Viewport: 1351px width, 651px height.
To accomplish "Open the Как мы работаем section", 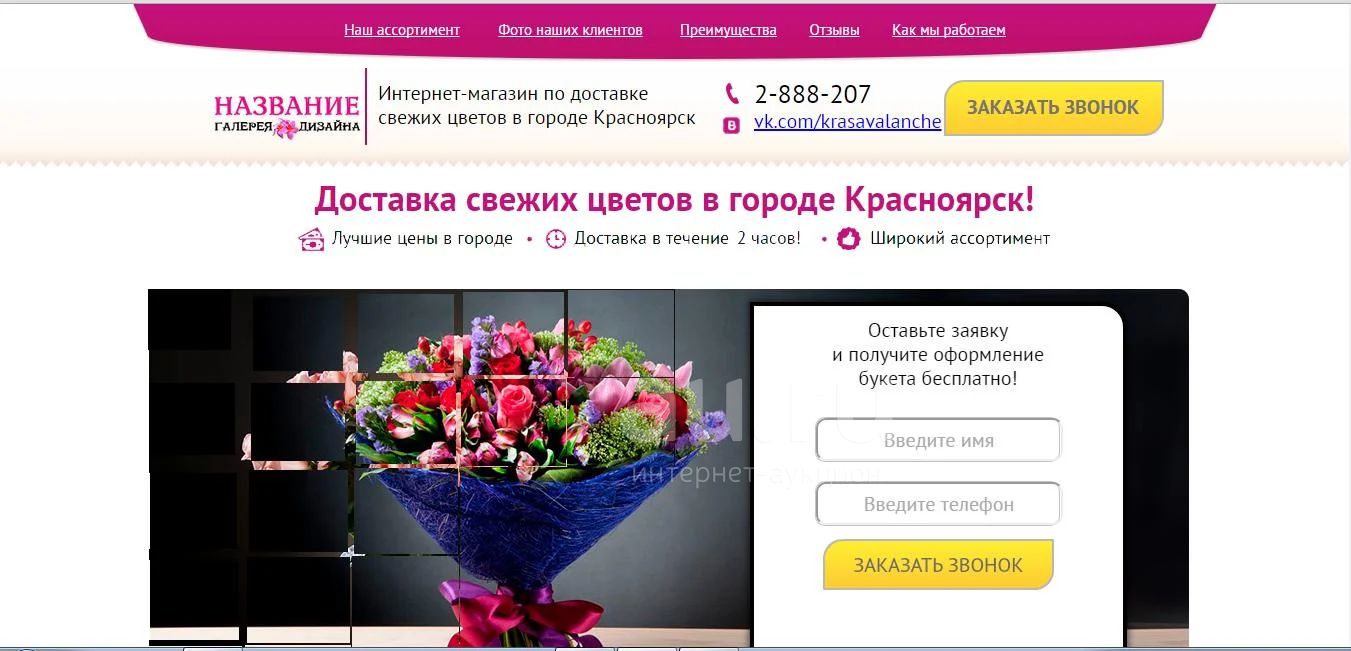I will [949, 30].
